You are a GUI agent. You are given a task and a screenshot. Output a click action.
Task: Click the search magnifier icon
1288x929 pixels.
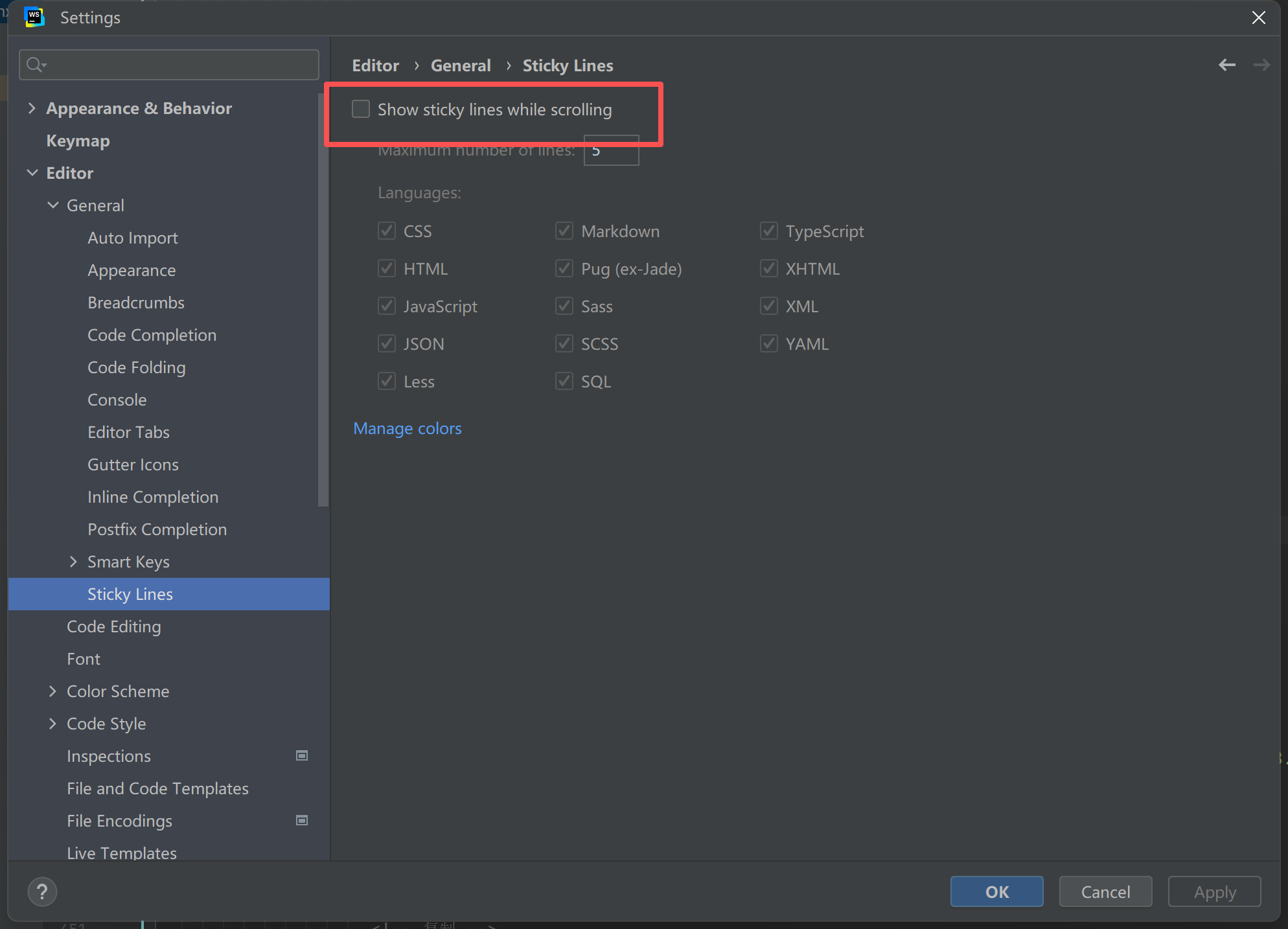pos(35,65)
